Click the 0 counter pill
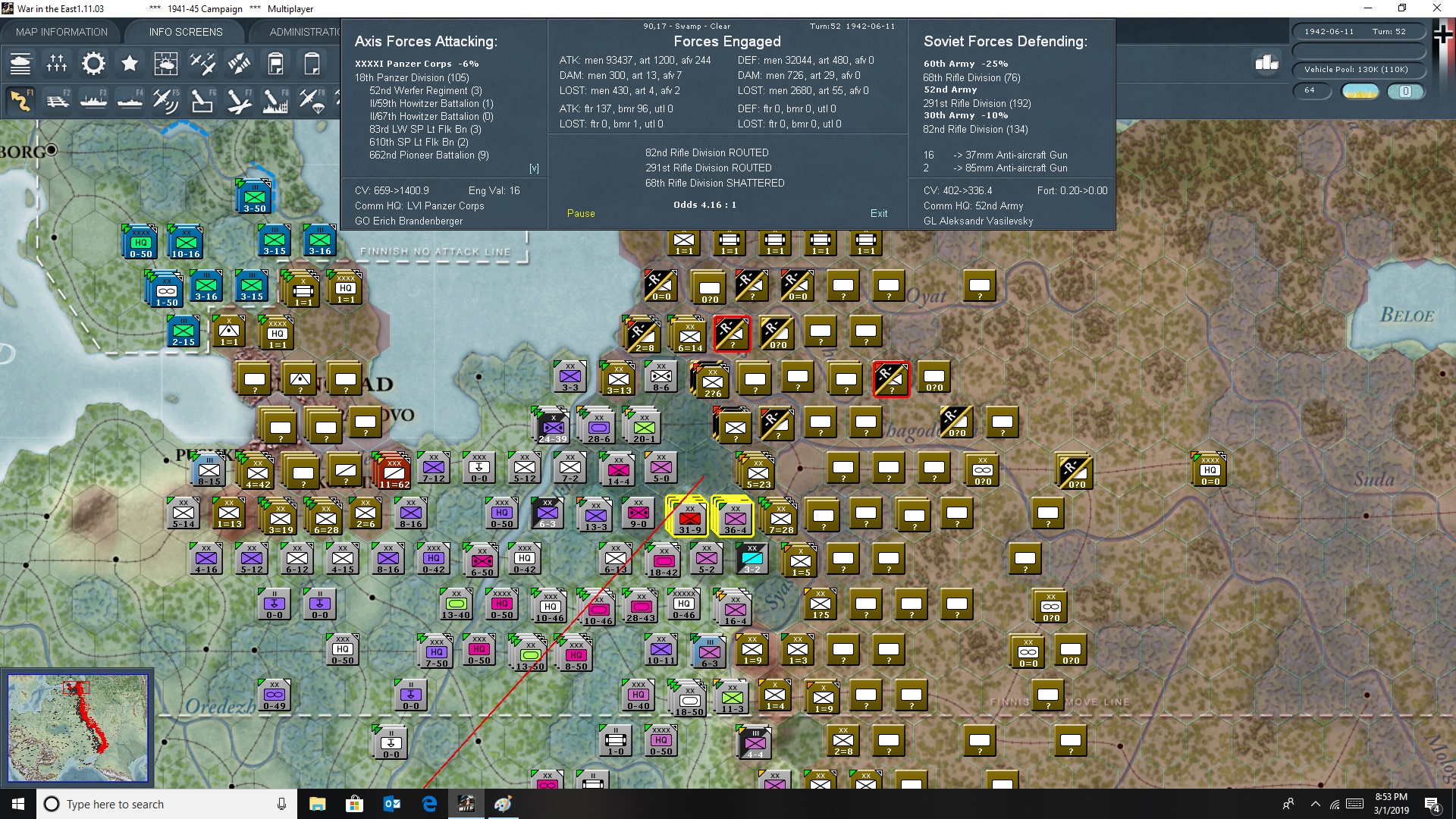1456x819 pixels. point(1405,91)
